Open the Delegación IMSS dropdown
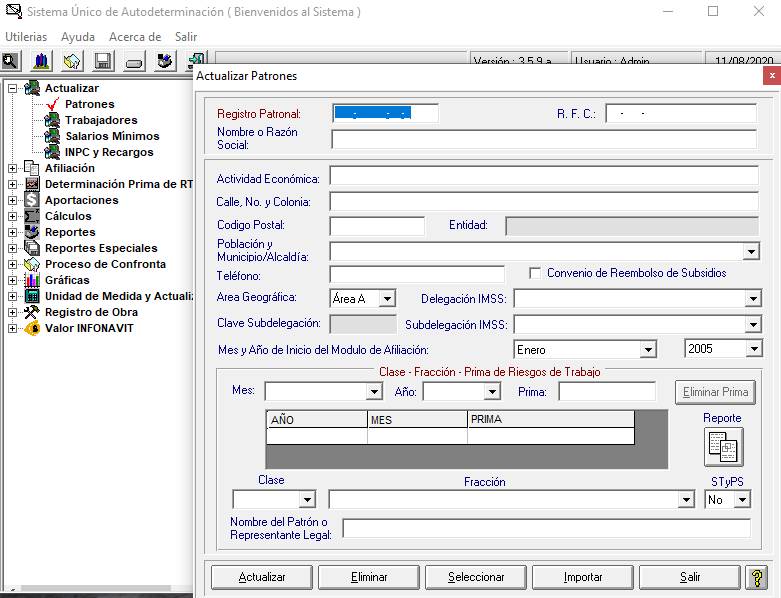Screen dimensions: 781x598 coord(752,298)
